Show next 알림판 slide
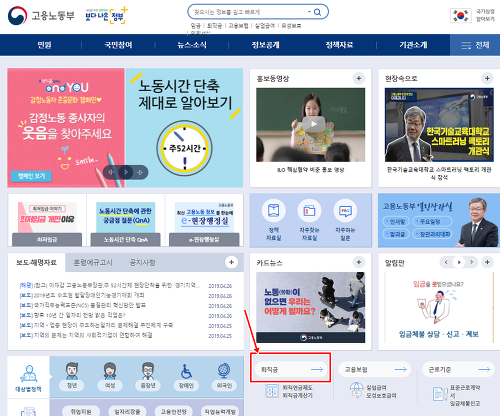Image resolution: width=500 pixels, height=416 pixels. click(471, 262)
